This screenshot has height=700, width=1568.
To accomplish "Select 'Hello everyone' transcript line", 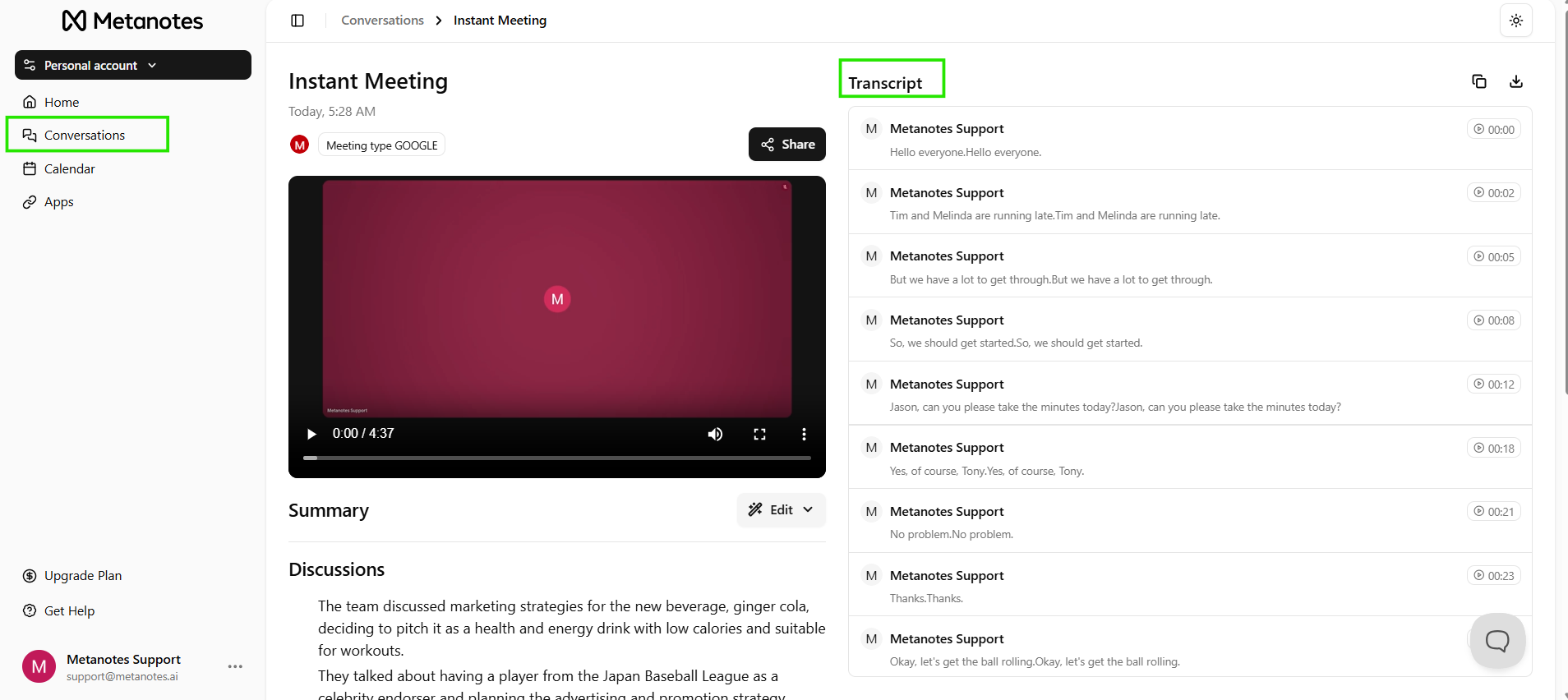I will (966, 153).
